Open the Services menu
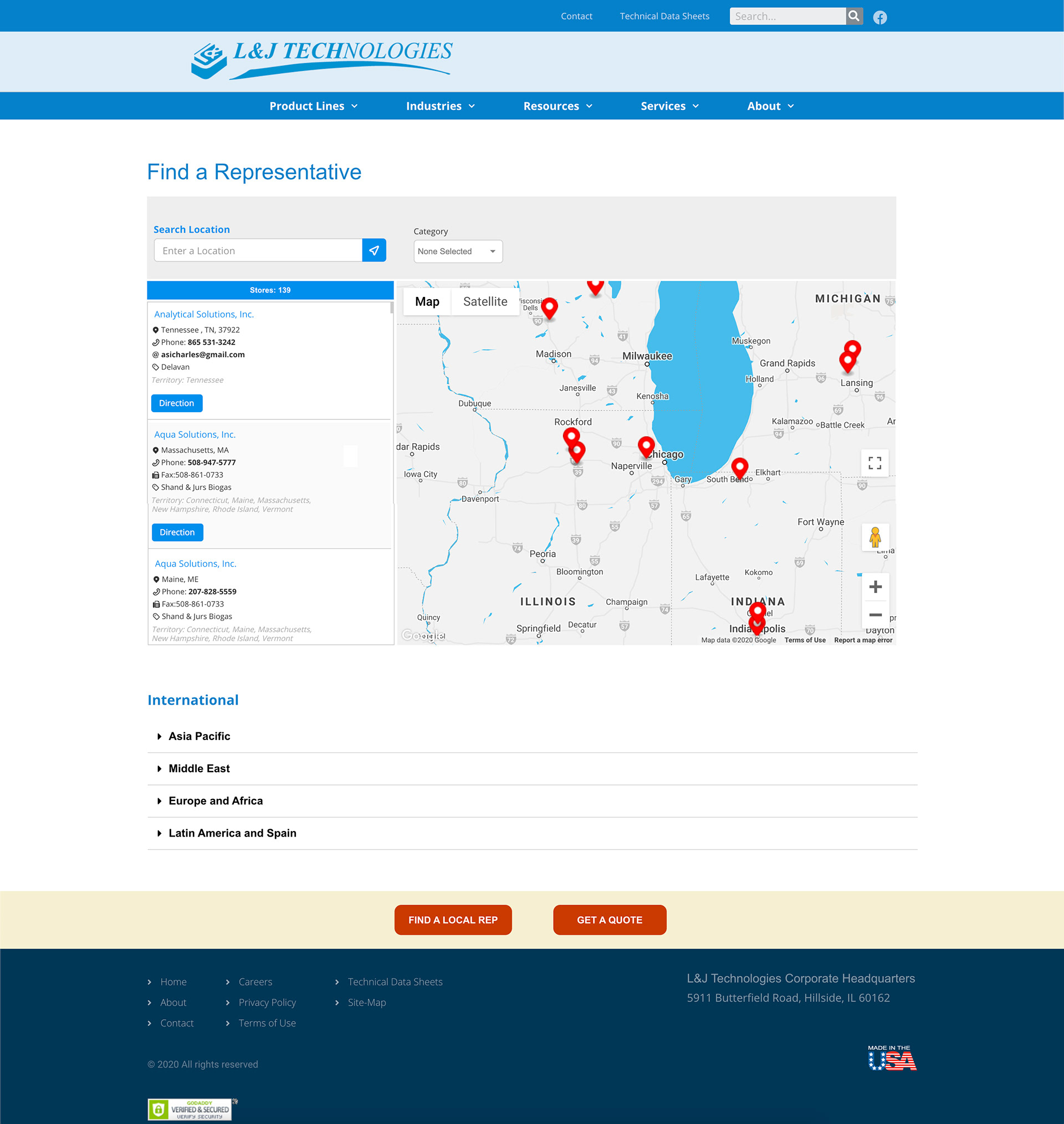 point(669,106)
